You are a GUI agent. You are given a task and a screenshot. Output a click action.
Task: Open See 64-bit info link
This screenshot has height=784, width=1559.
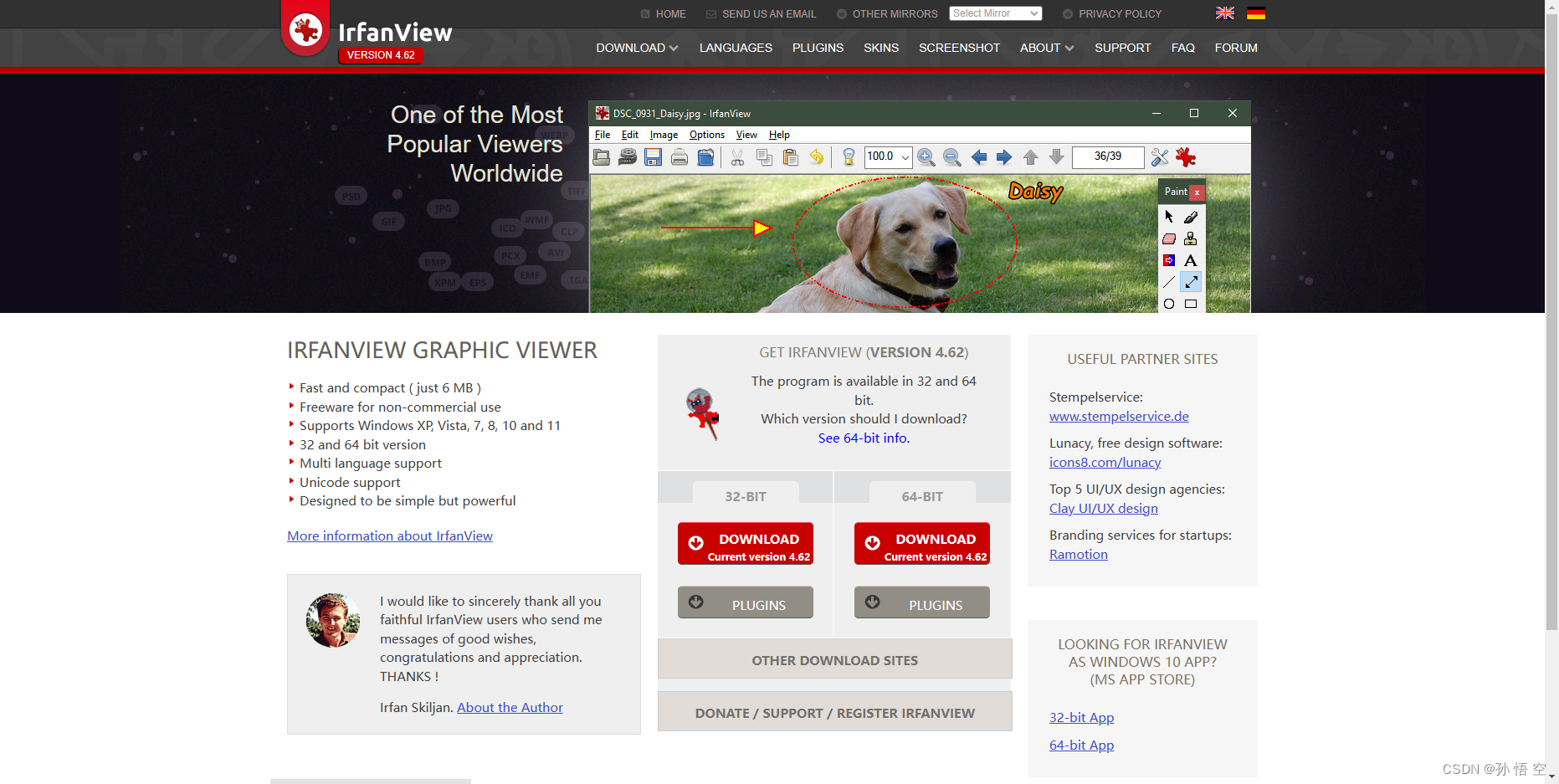pos(864,438)
